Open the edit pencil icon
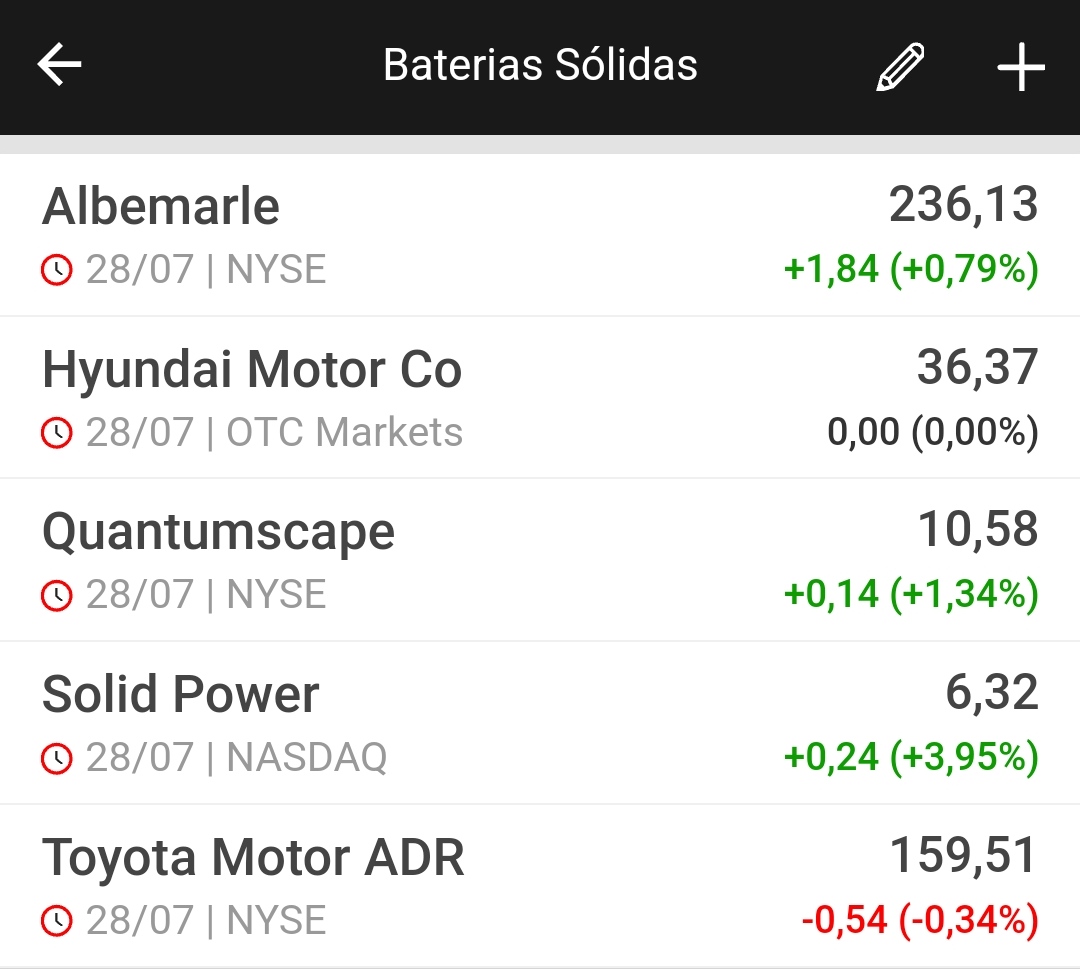 coord(900,67)
